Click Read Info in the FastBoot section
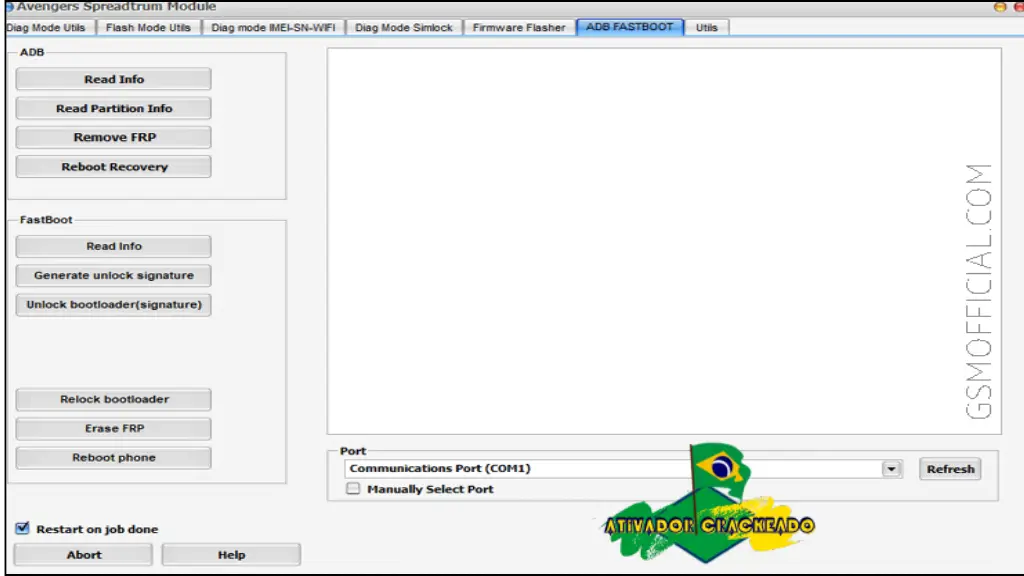The height and width of the screenshot is (576, 1024). [114, 246]
